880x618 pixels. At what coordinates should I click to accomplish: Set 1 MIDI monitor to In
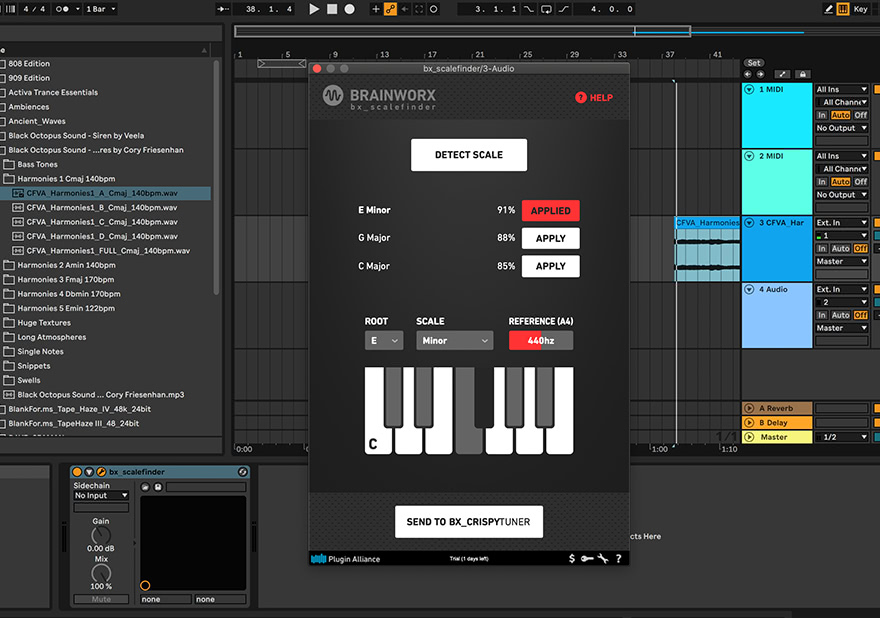tap(822, 115)
